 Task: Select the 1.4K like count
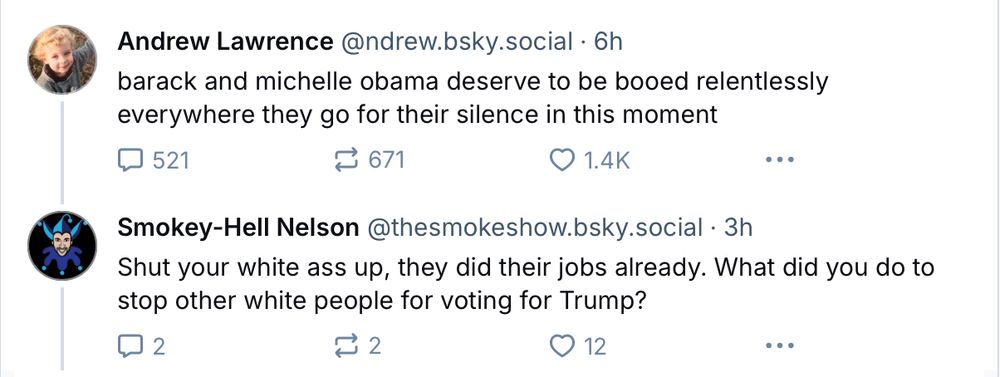607,161
